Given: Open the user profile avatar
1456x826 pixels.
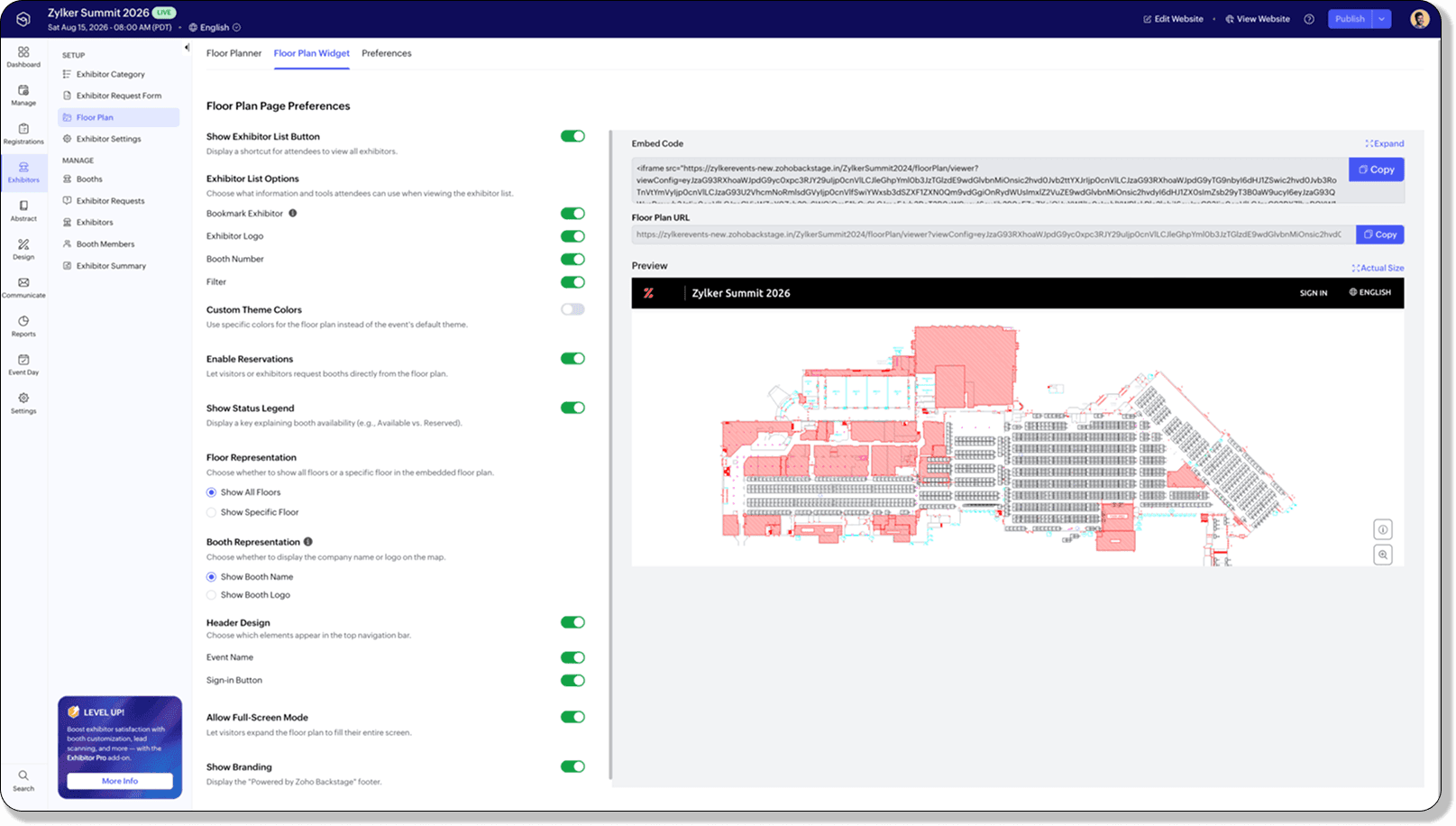Looking at the screenshot, I should pos(1420,19).
